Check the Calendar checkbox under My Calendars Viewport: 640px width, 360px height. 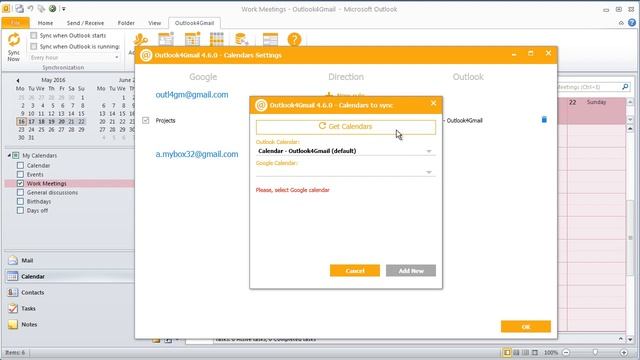[20, 165]
